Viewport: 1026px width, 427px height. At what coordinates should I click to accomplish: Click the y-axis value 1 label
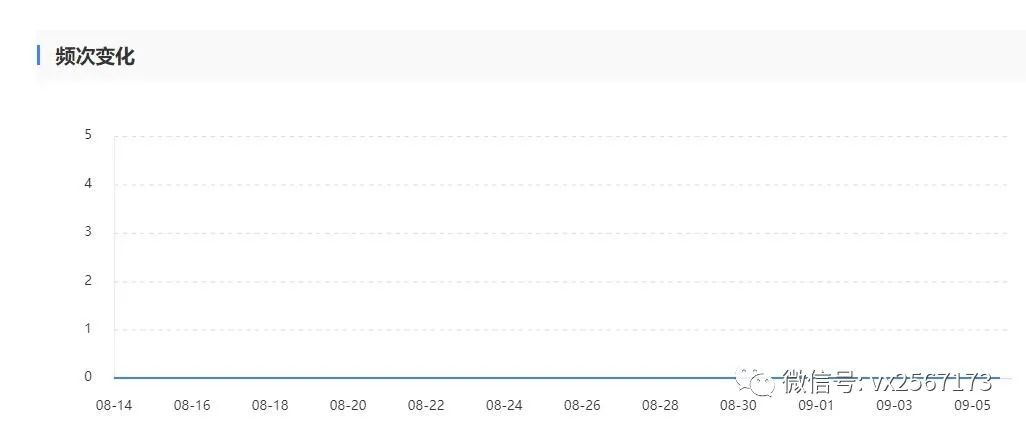coord(88,329)
